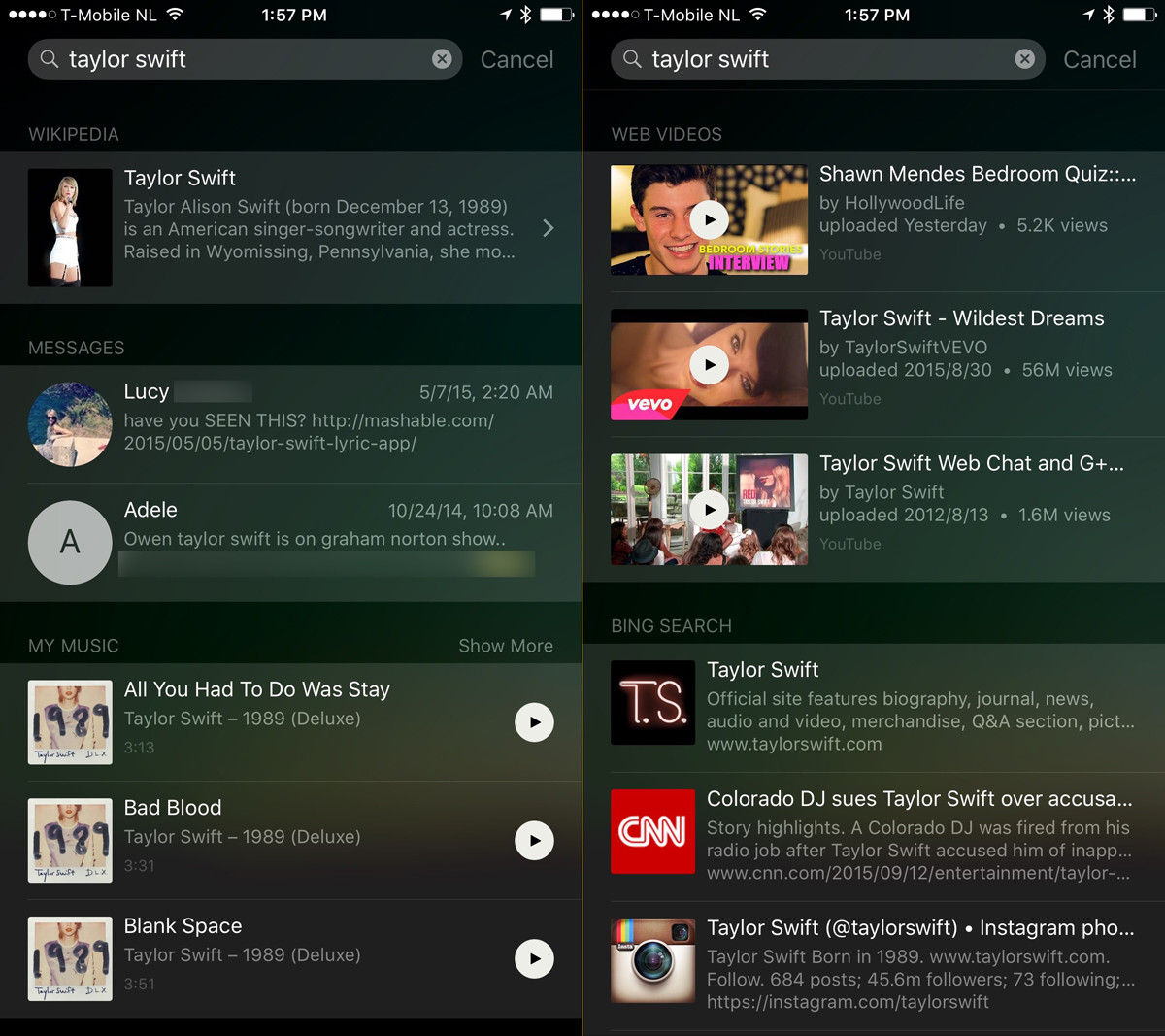Select the All You Had To Do Was Stay title

256,689
